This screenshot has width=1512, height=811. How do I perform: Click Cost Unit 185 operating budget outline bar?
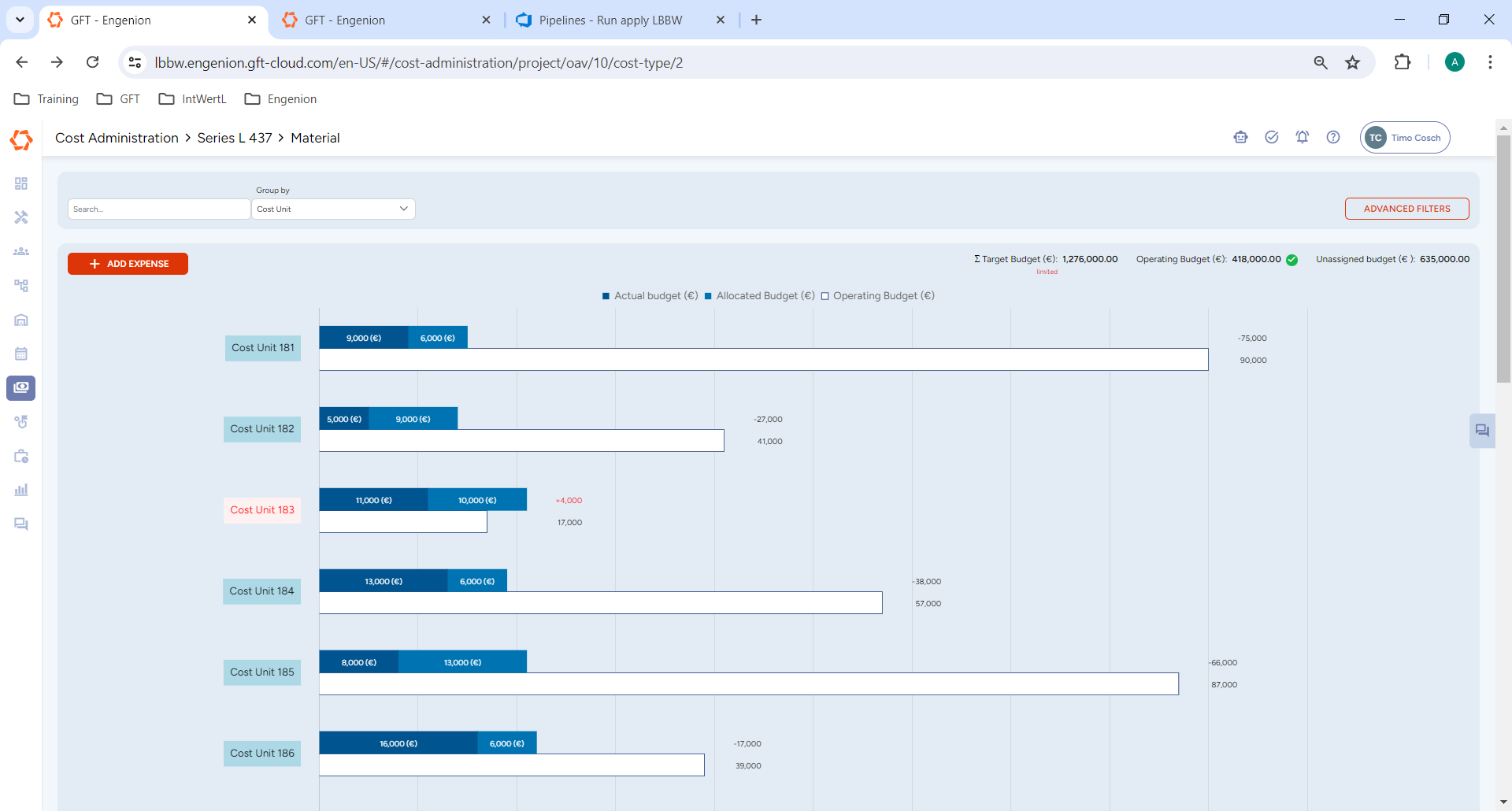click(749, 683)
